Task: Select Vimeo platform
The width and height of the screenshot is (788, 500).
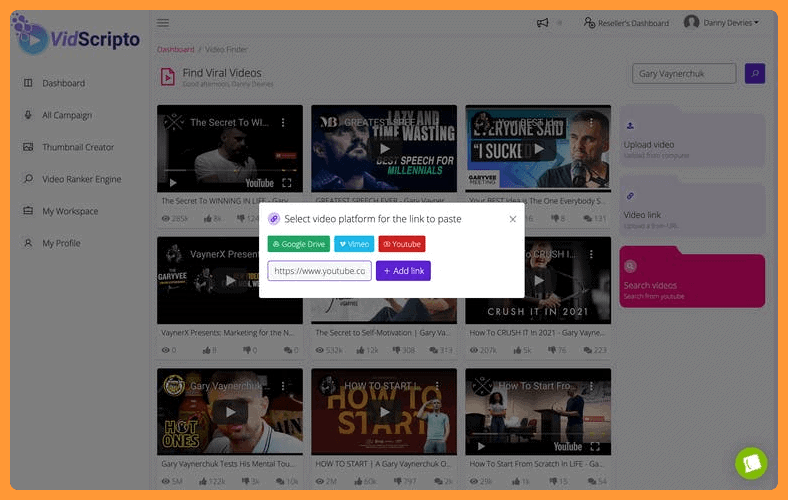Action: click(x=354, y=244)
